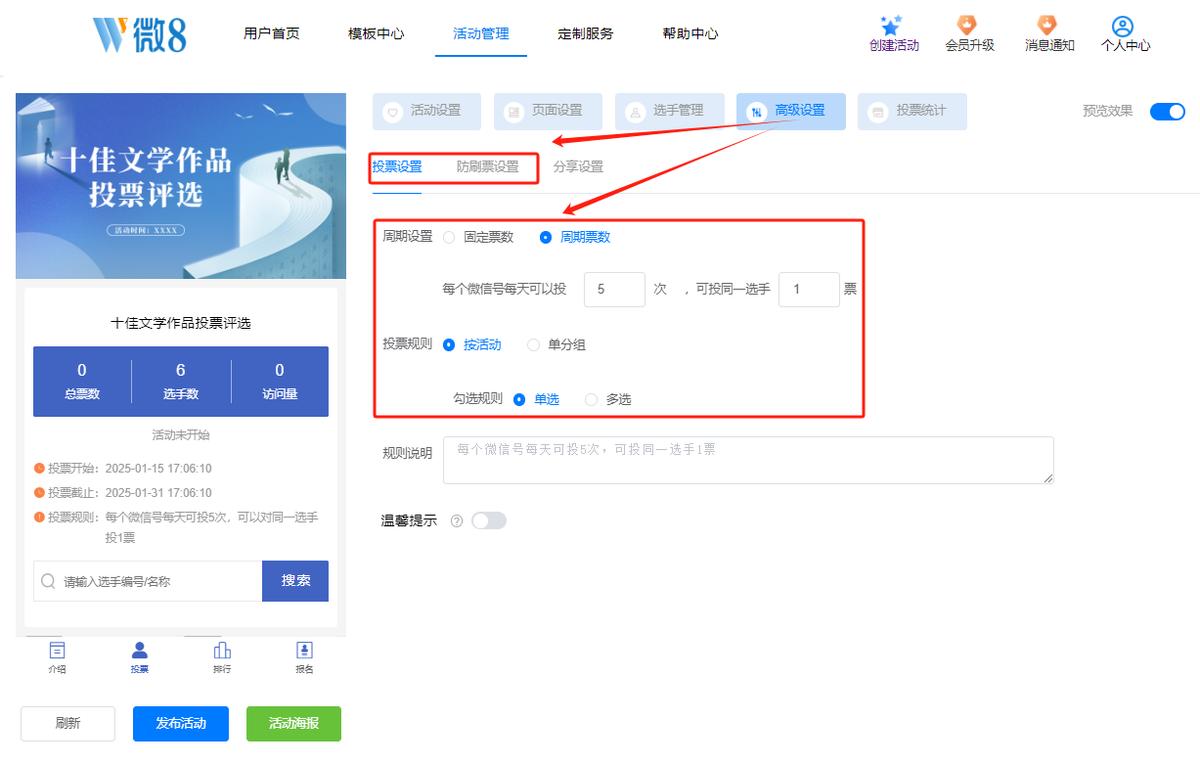Click the activity banner image
This screenshot has width=1200, height=771.
181,187
